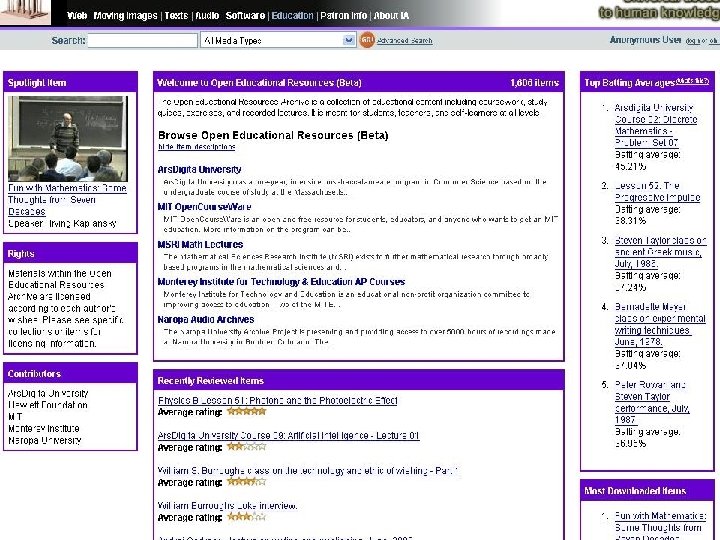720x540 pixels.
Task: Click the Advanced Search link
Action: click(x=405, y=41)
